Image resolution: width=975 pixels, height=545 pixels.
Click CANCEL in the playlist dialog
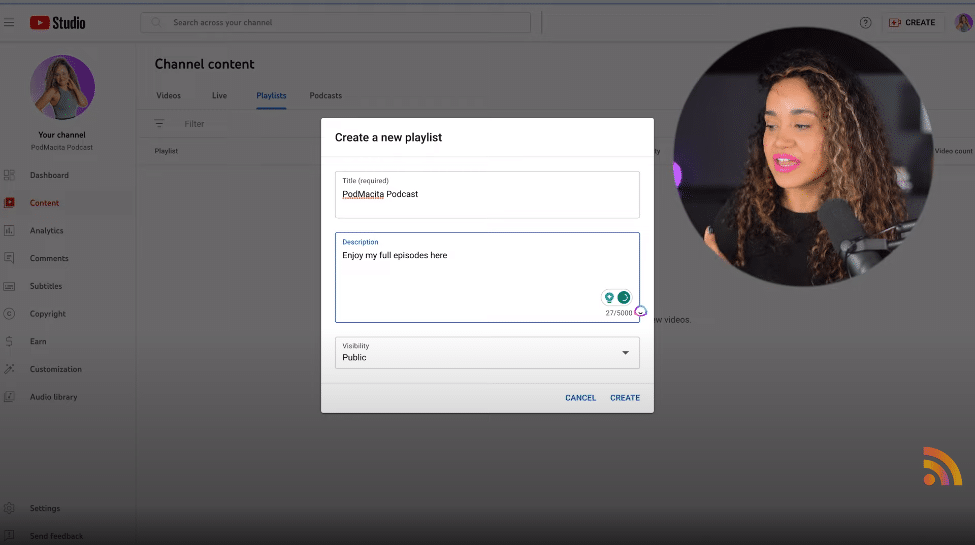[x=581, y=398]
